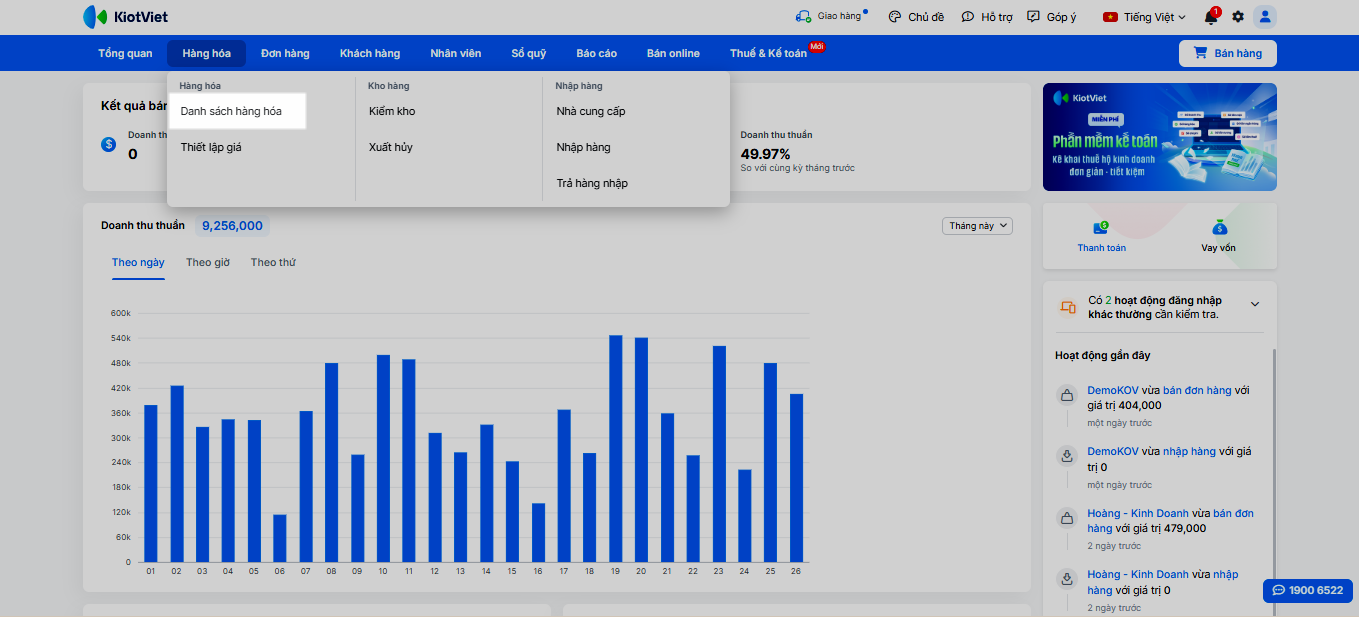Click the Thanh toán payment icon
The image size is (1359, 617).
coord(1101,228)
